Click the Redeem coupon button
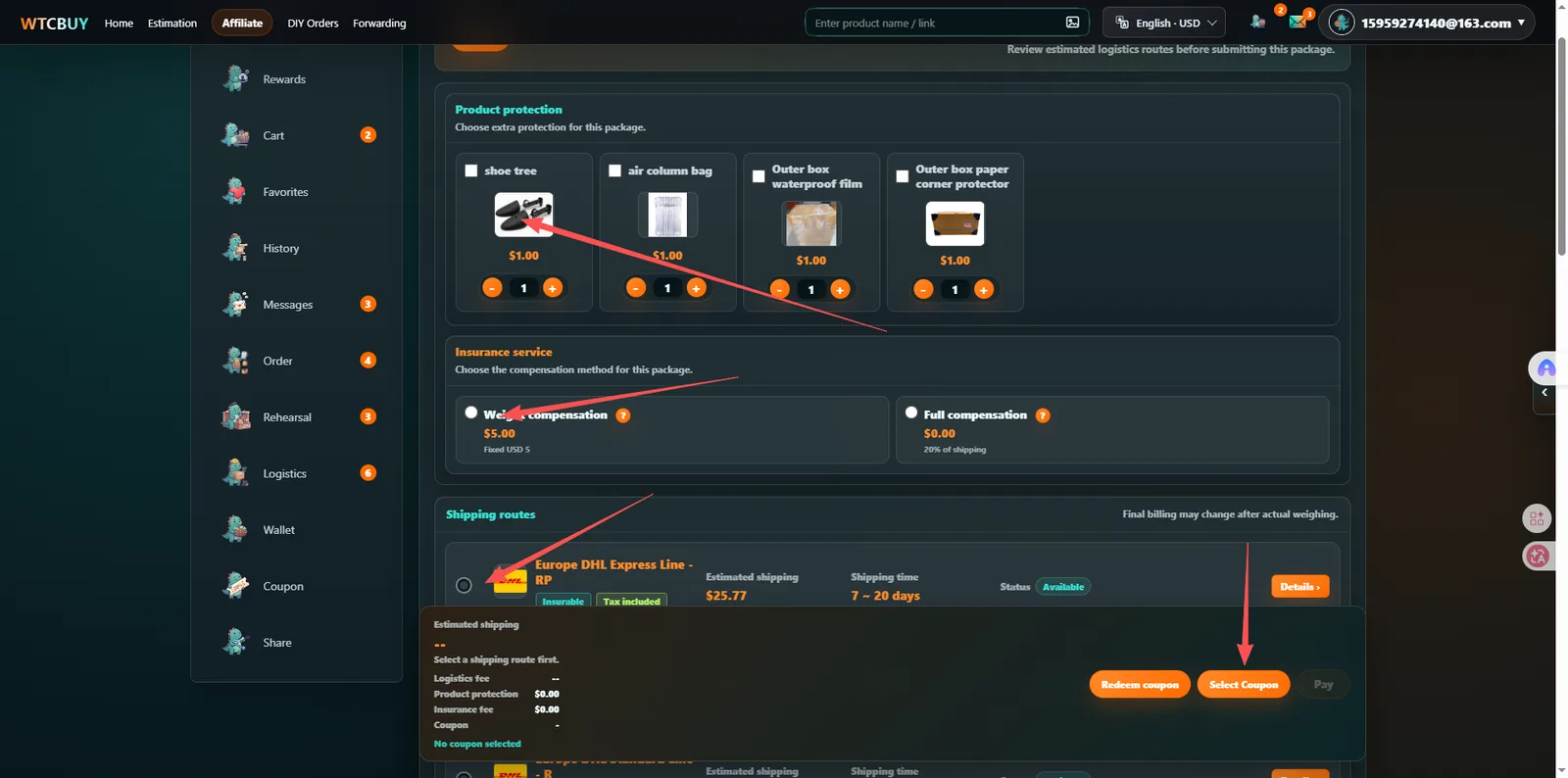 [x=1140, y=684]
